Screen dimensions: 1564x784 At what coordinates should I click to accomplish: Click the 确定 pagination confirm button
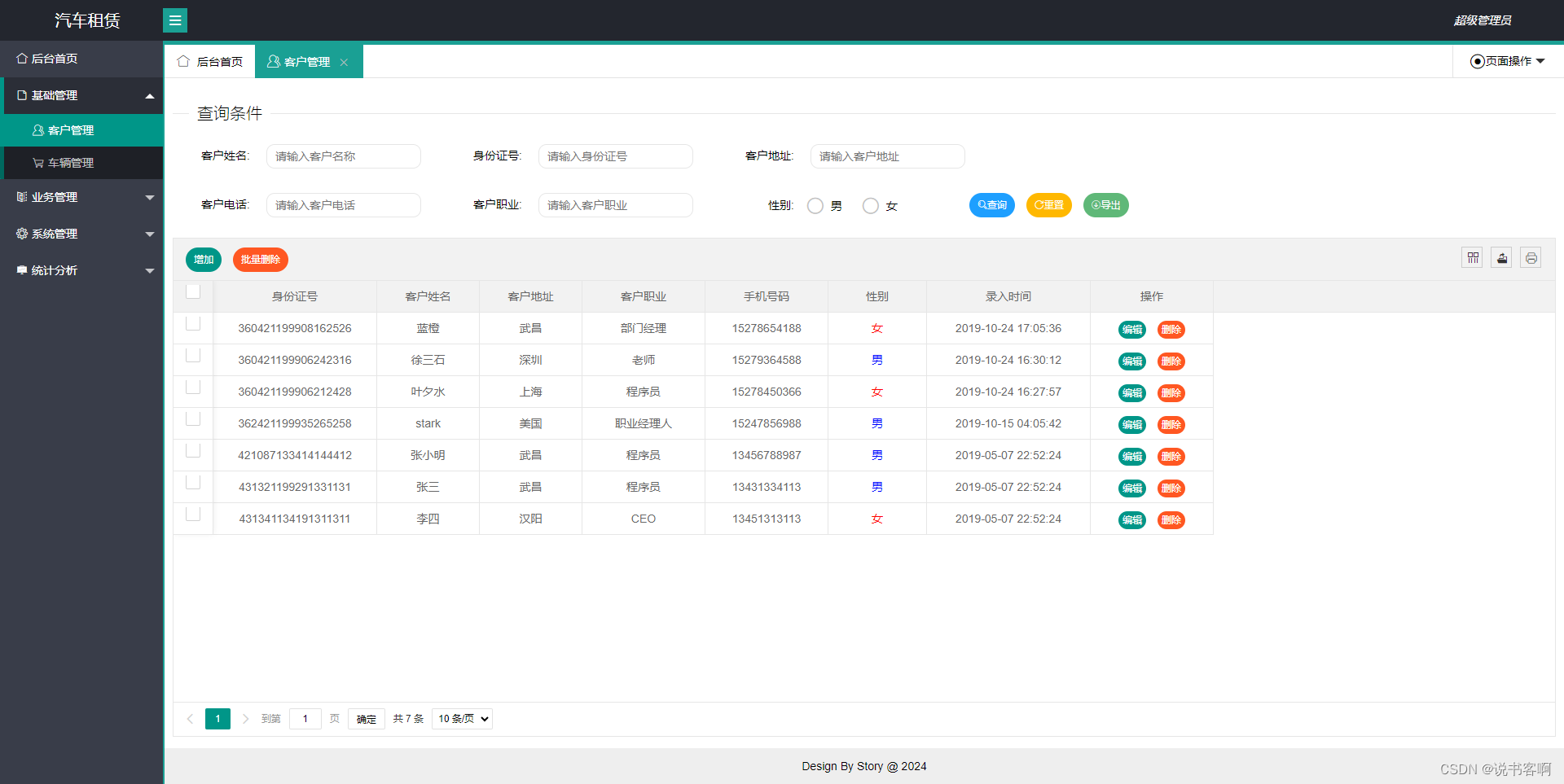[367, 719]
